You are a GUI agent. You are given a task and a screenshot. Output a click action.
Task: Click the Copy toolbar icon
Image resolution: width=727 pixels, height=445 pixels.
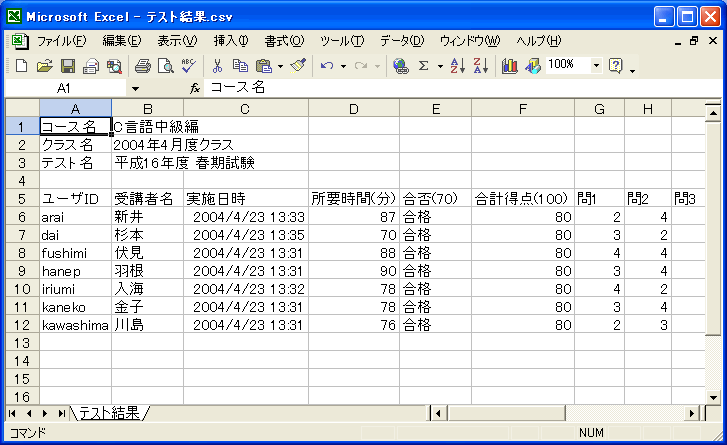coord(240,66)
